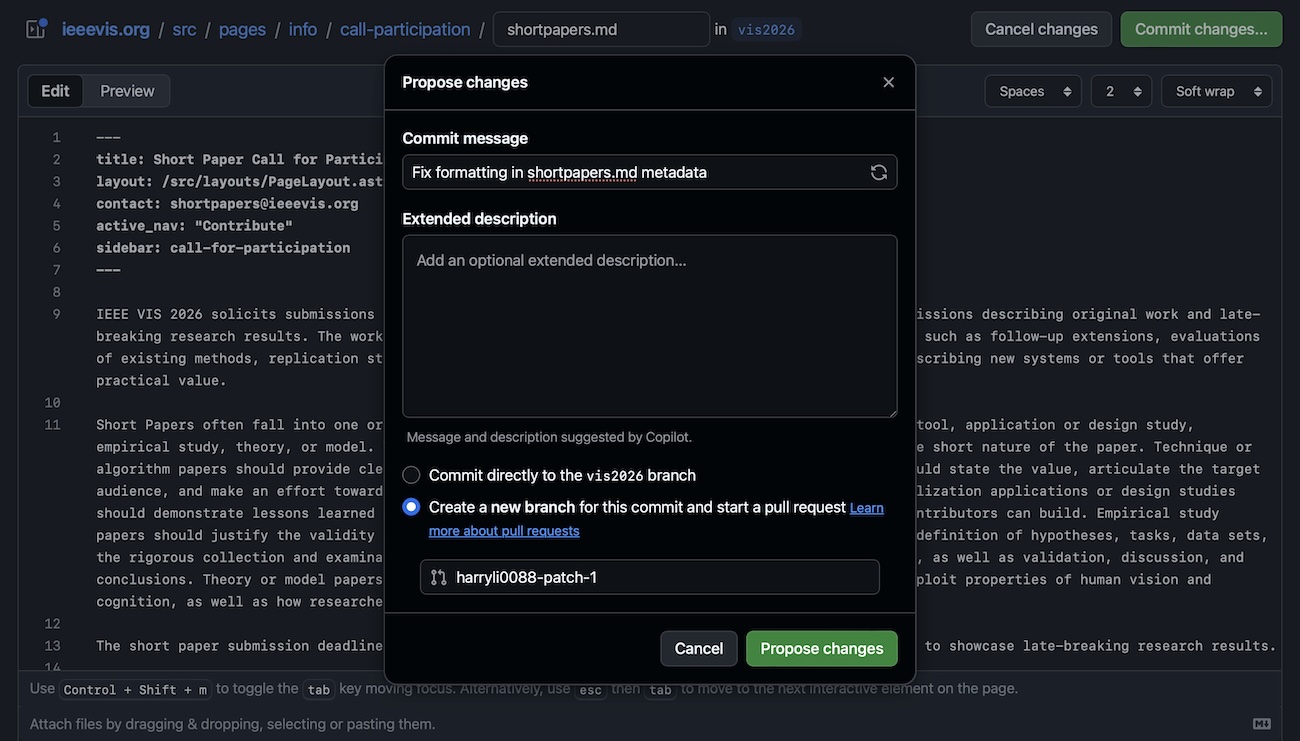Screen dimensions: 1300x741
Task: Switch to the Edit tab
Action: 55,91
